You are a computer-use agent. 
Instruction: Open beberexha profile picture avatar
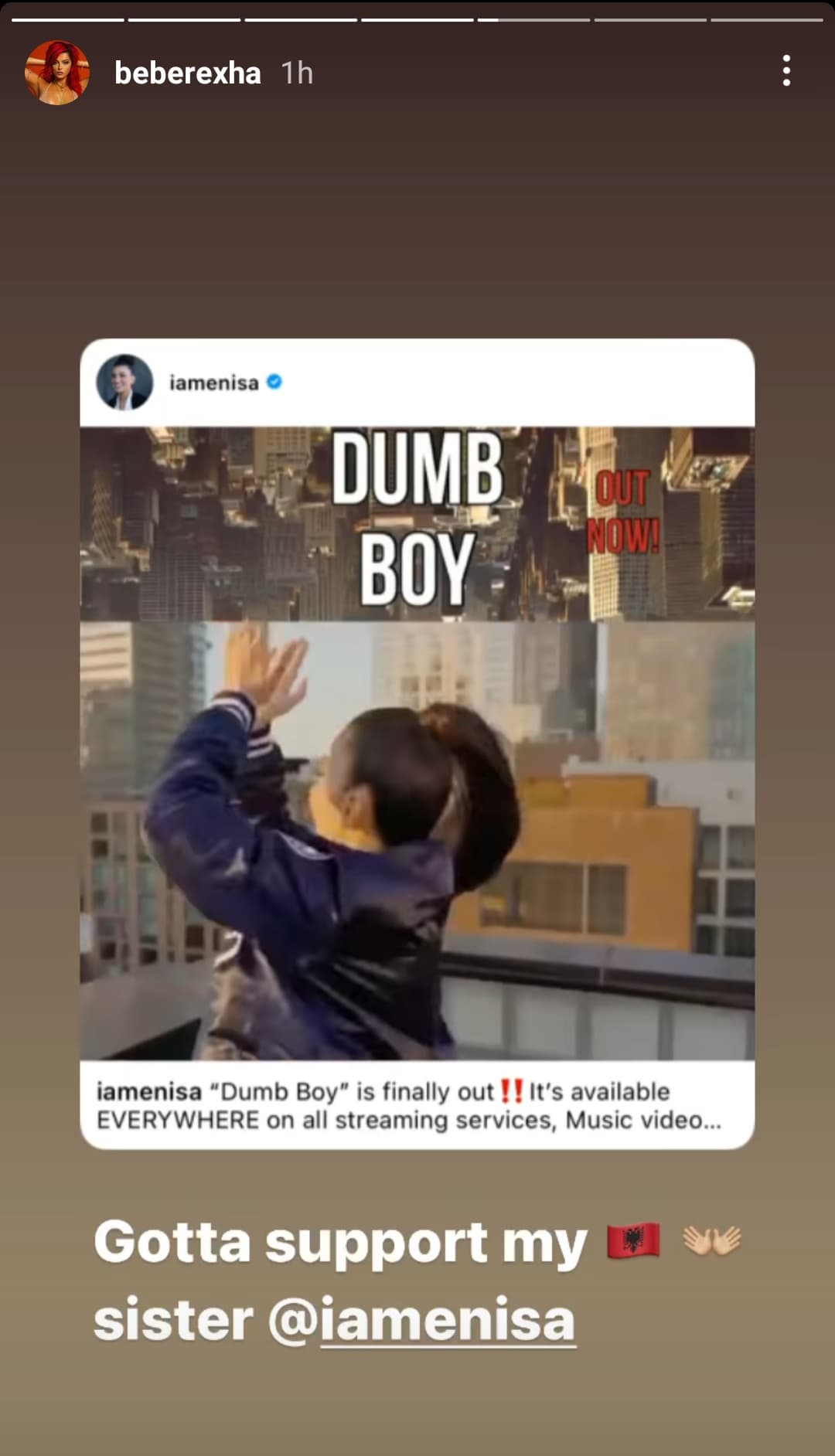[x=57, y=73]
